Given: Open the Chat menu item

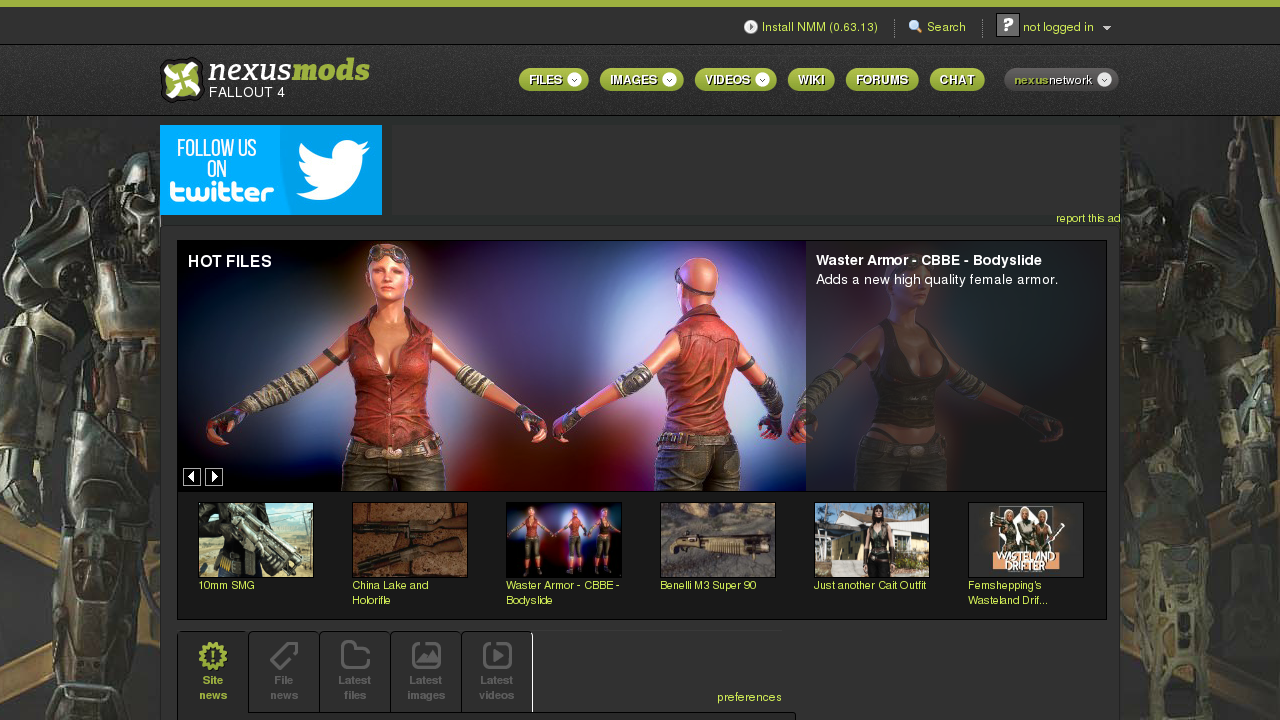Looking at the screenshot, I should point(957,80).
